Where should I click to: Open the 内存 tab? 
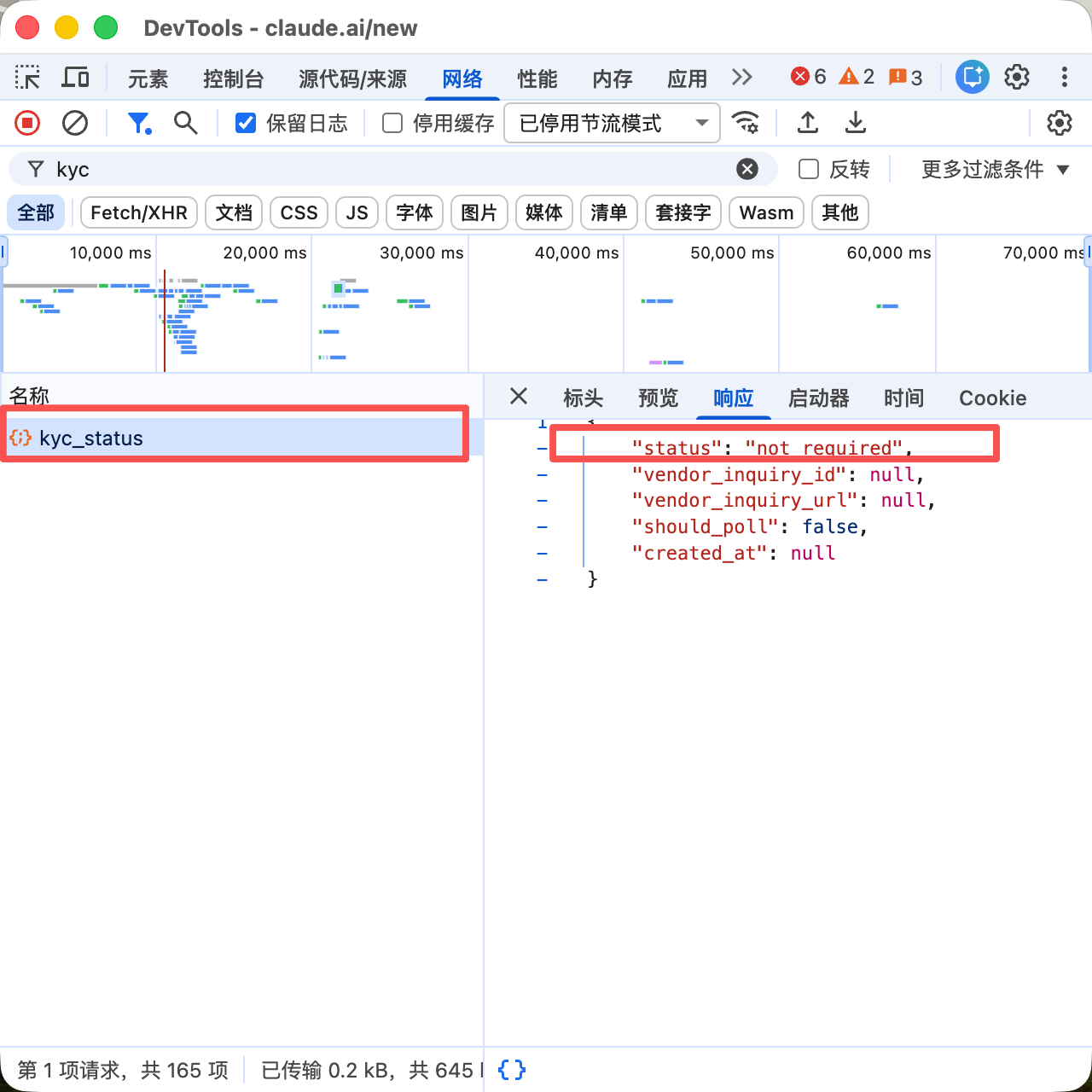click(613, 79)
